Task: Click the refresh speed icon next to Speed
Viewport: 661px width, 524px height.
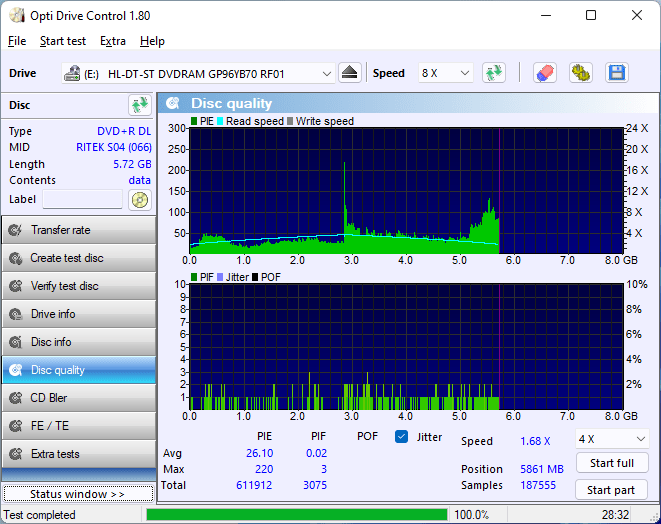Action: (x=493, y=73)
